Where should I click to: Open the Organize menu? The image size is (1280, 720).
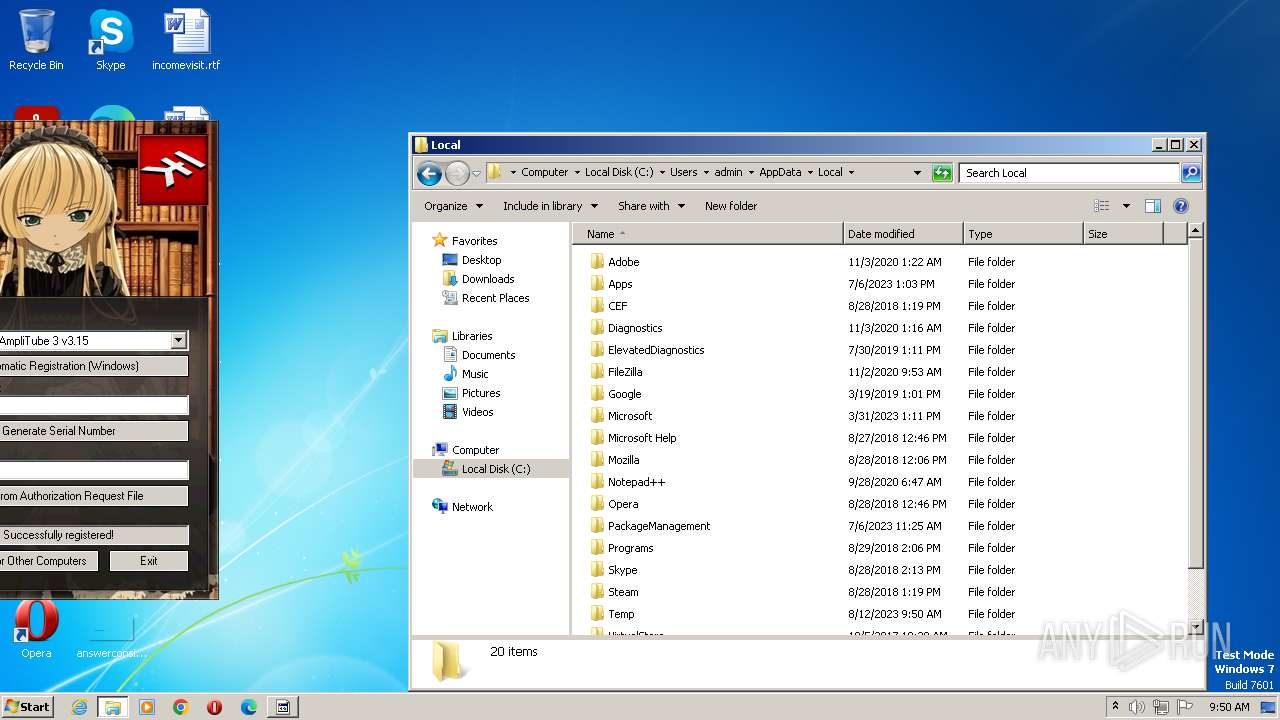pyautogui.click(x=453, y=206)
